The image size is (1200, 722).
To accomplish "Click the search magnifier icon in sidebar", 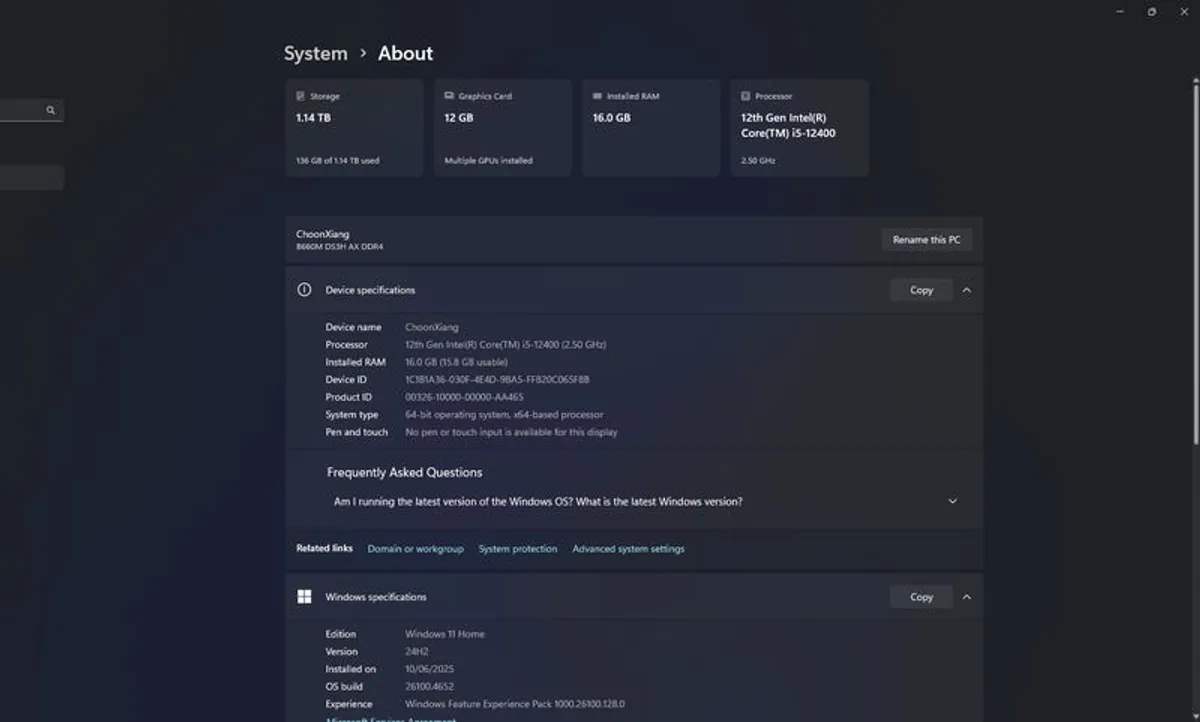I will [x=51, y=111].
